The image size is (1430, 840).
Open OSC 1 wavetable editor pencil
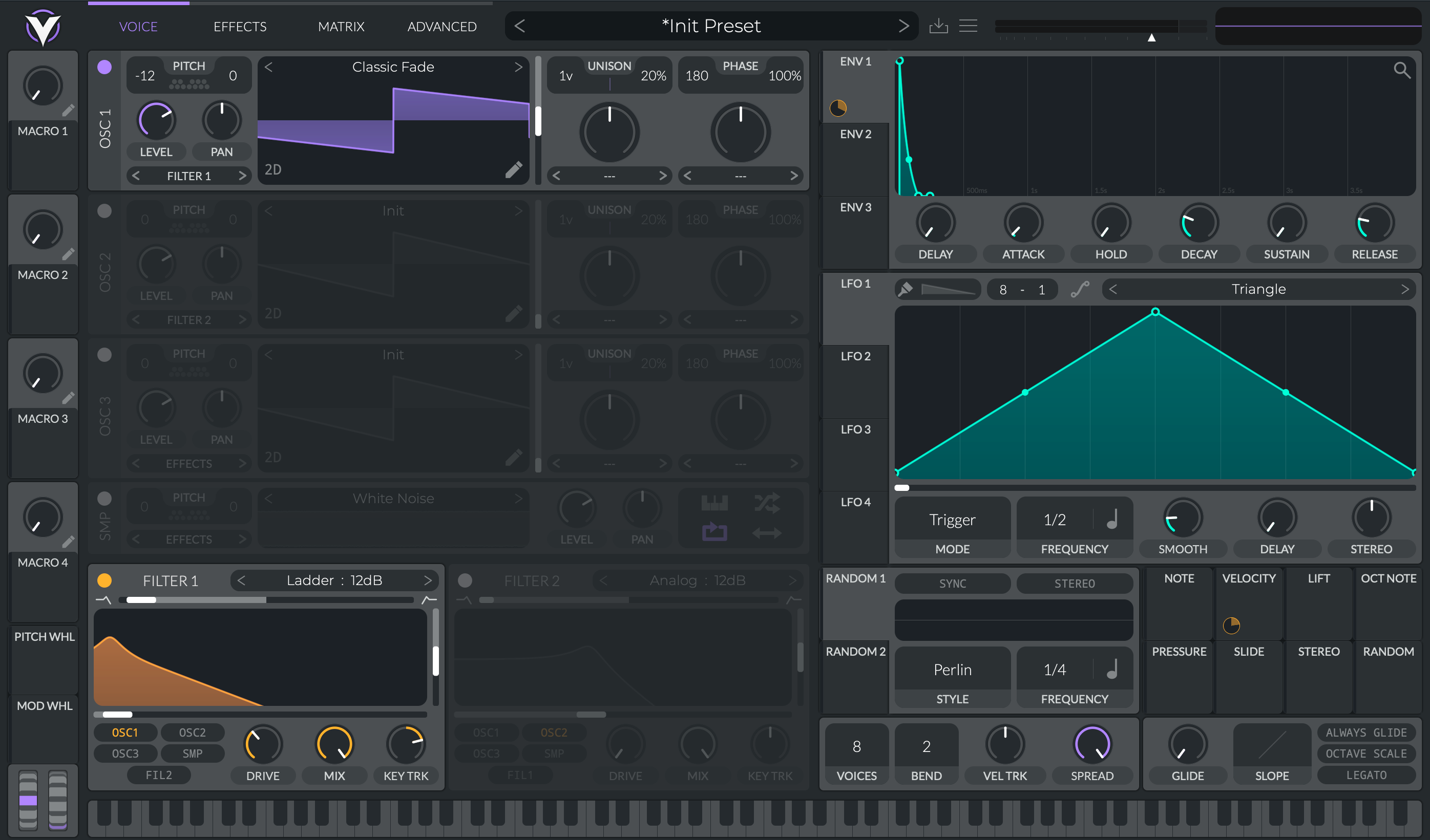tap(514, 169)
